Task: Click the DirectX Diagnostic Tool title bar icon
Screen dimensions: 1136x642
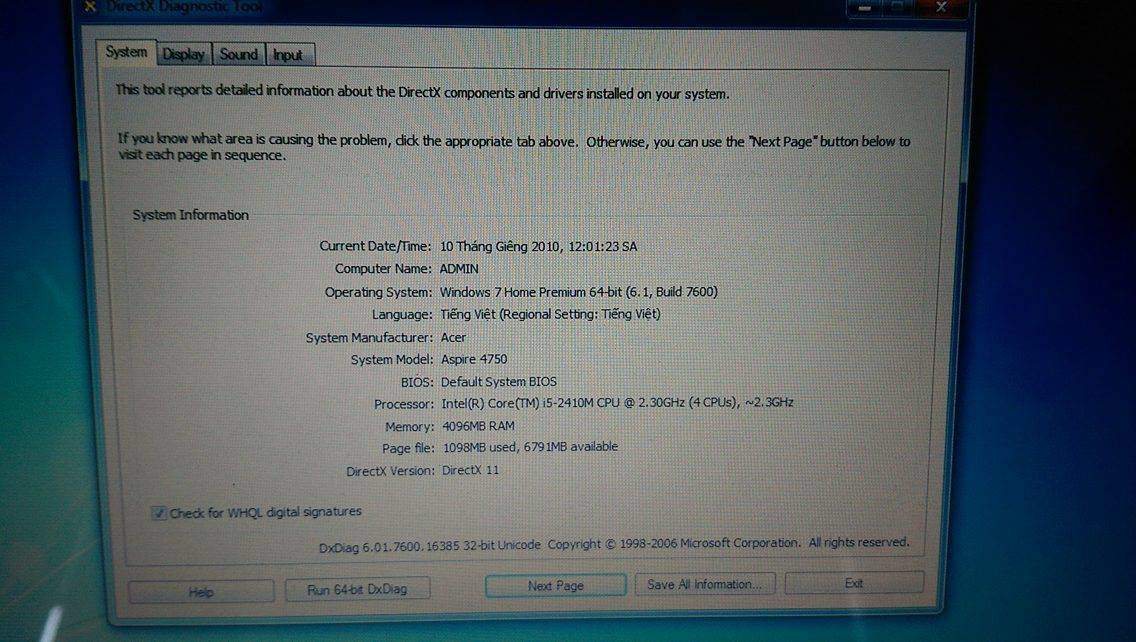Action: click(x=90, y=7)
